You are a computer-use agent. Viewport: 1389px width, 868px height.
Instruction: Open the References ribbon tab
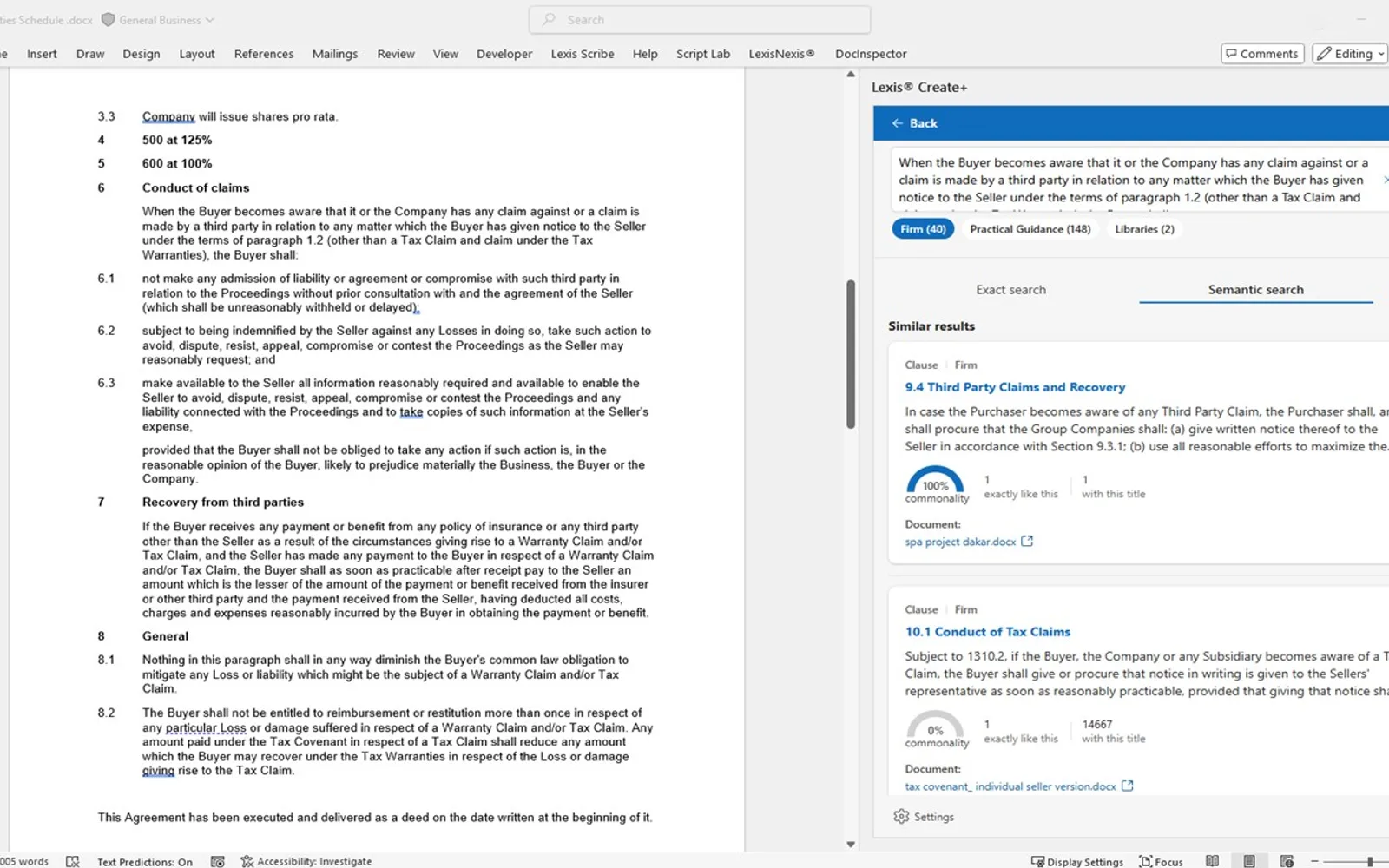[264, 54]
